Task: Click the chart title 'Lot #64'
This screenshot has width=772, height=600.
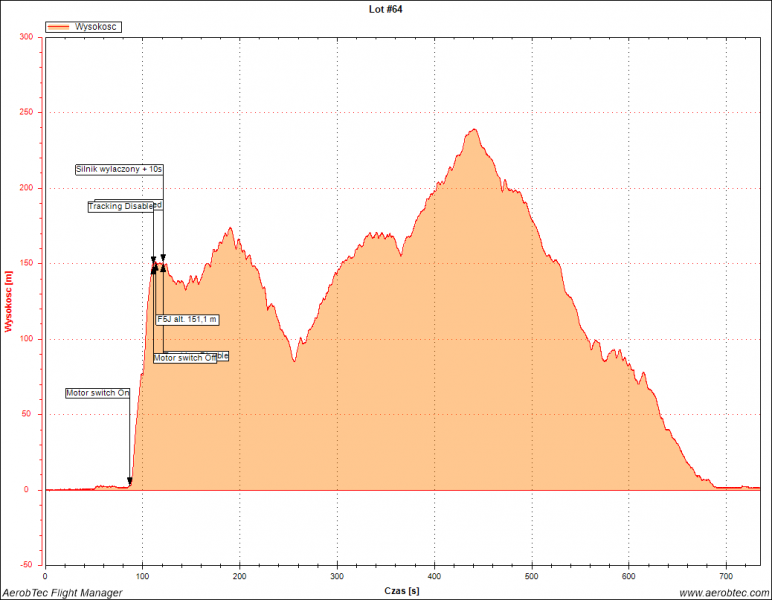Action: (x=386, y=9)
